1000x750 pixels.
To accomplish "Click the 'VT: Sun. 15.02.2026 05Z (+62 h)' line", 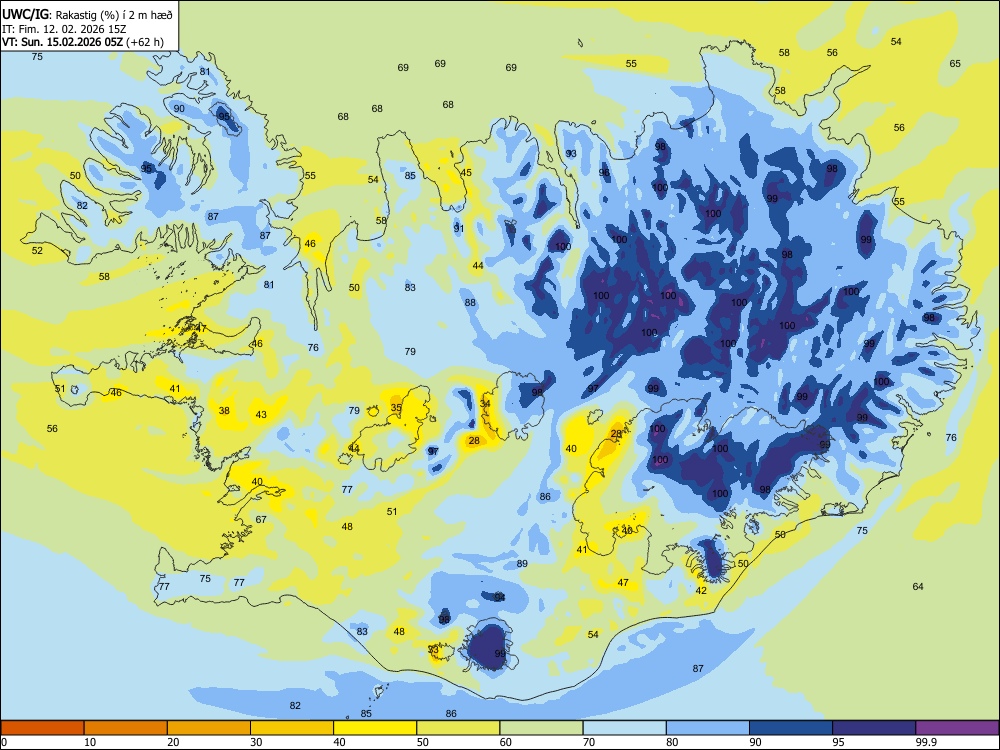I will pyautogui.click(x=82, y=42).
